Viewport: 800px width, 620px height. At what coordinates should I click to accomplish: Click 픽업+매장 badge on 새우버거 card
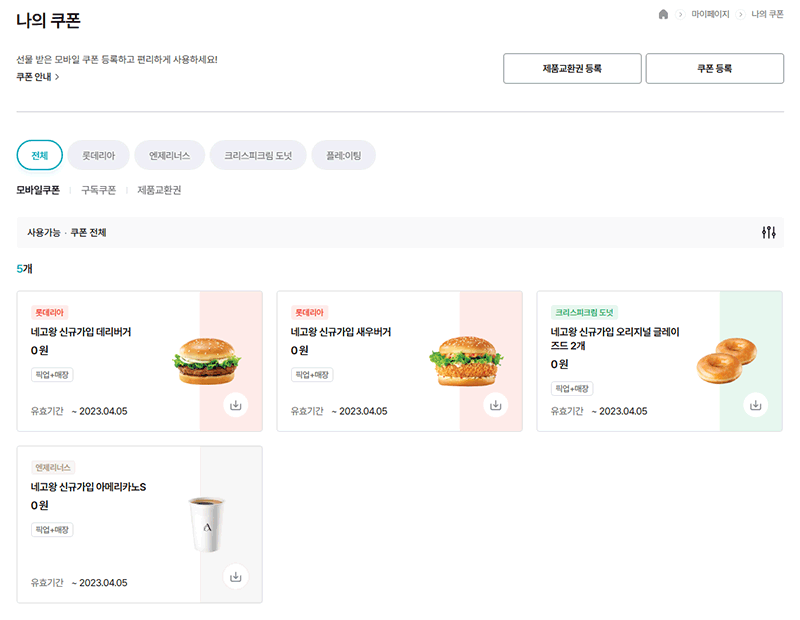[x=312, y=375]
